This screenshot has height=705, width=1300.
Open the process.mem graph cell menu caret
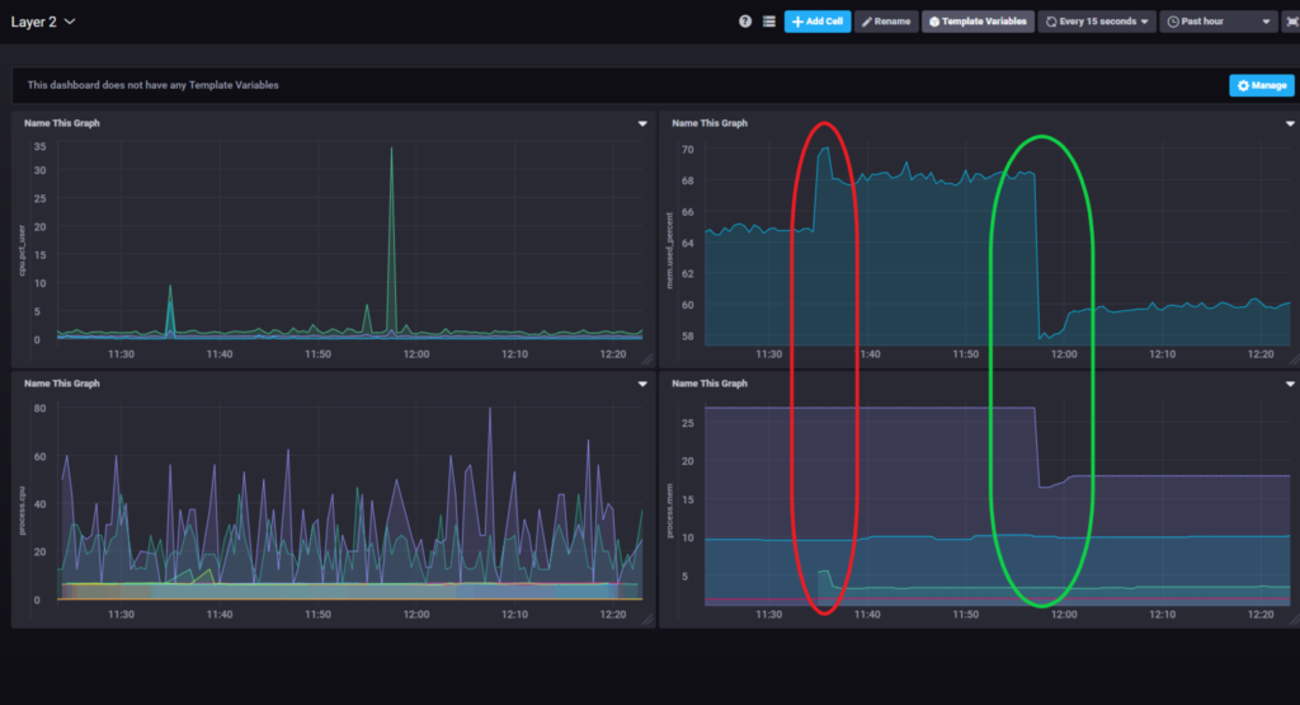coord(1290,384)
